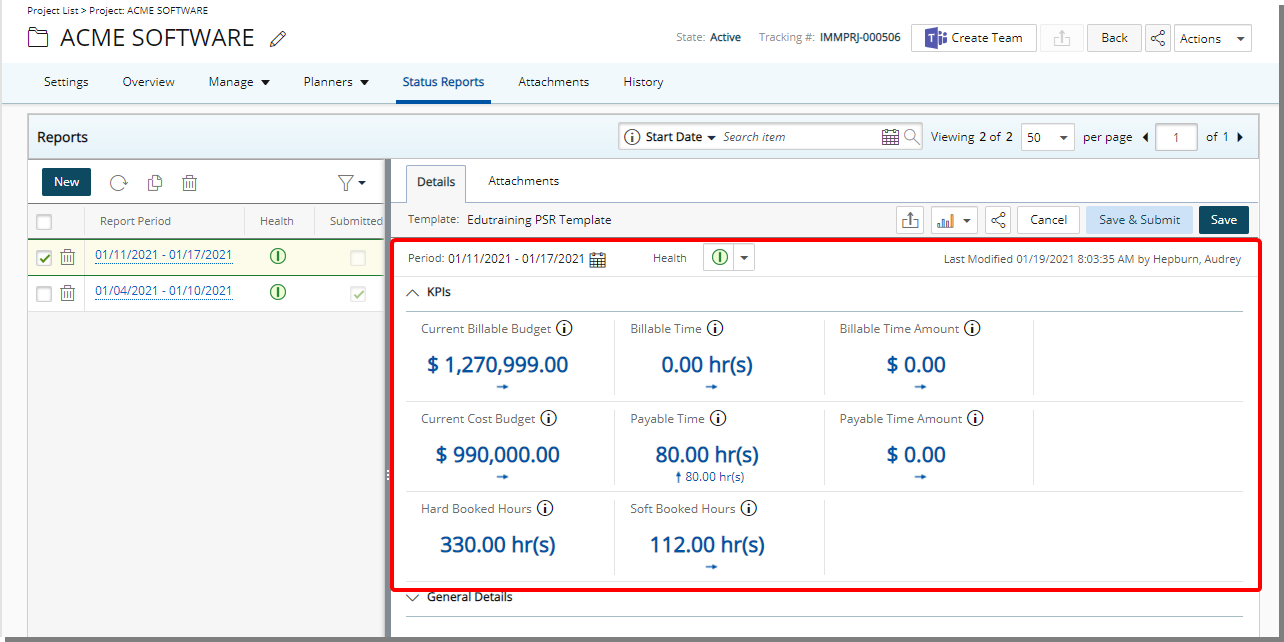Sort by Report Period column header
This screenshot has width=1284, height=642.
point(135,221)
